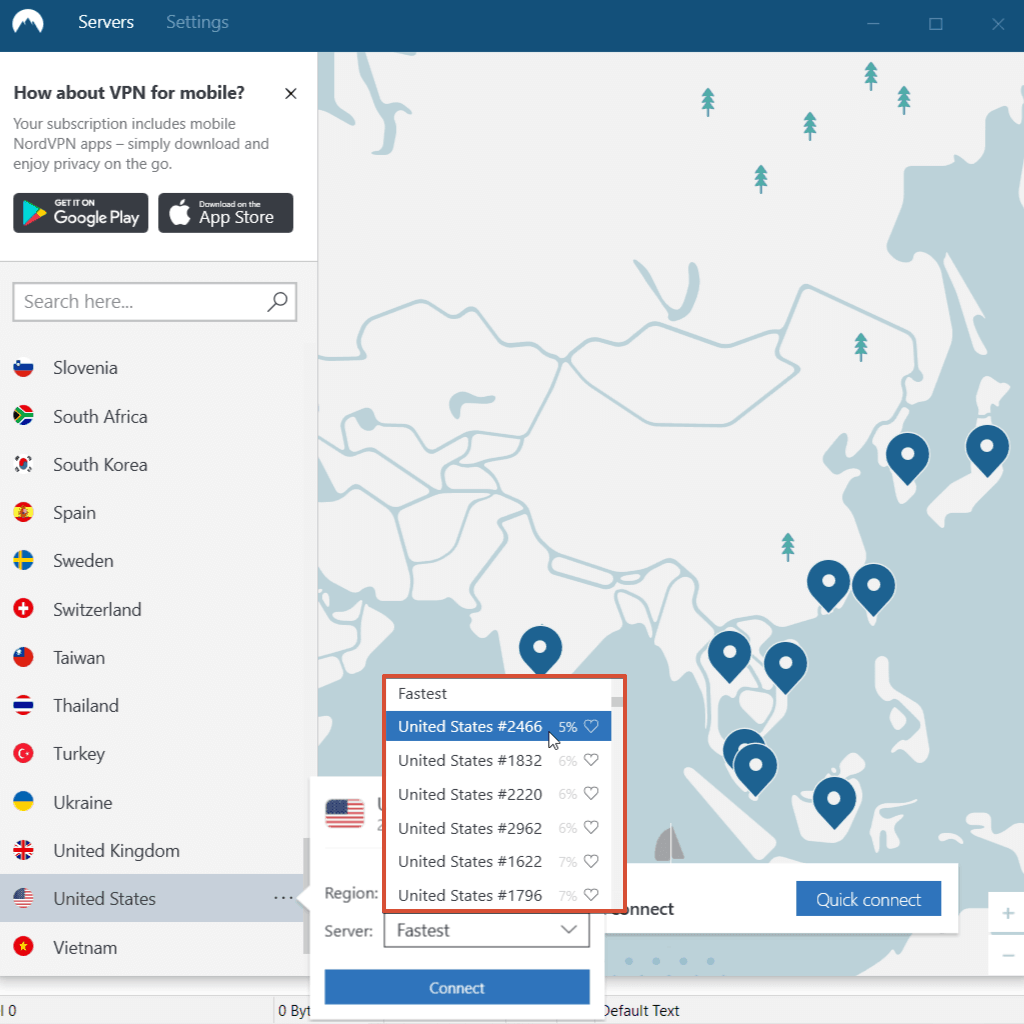Select Spain country name label
This screenshot has height=1024, width=1024.
(x=74, y=513)
